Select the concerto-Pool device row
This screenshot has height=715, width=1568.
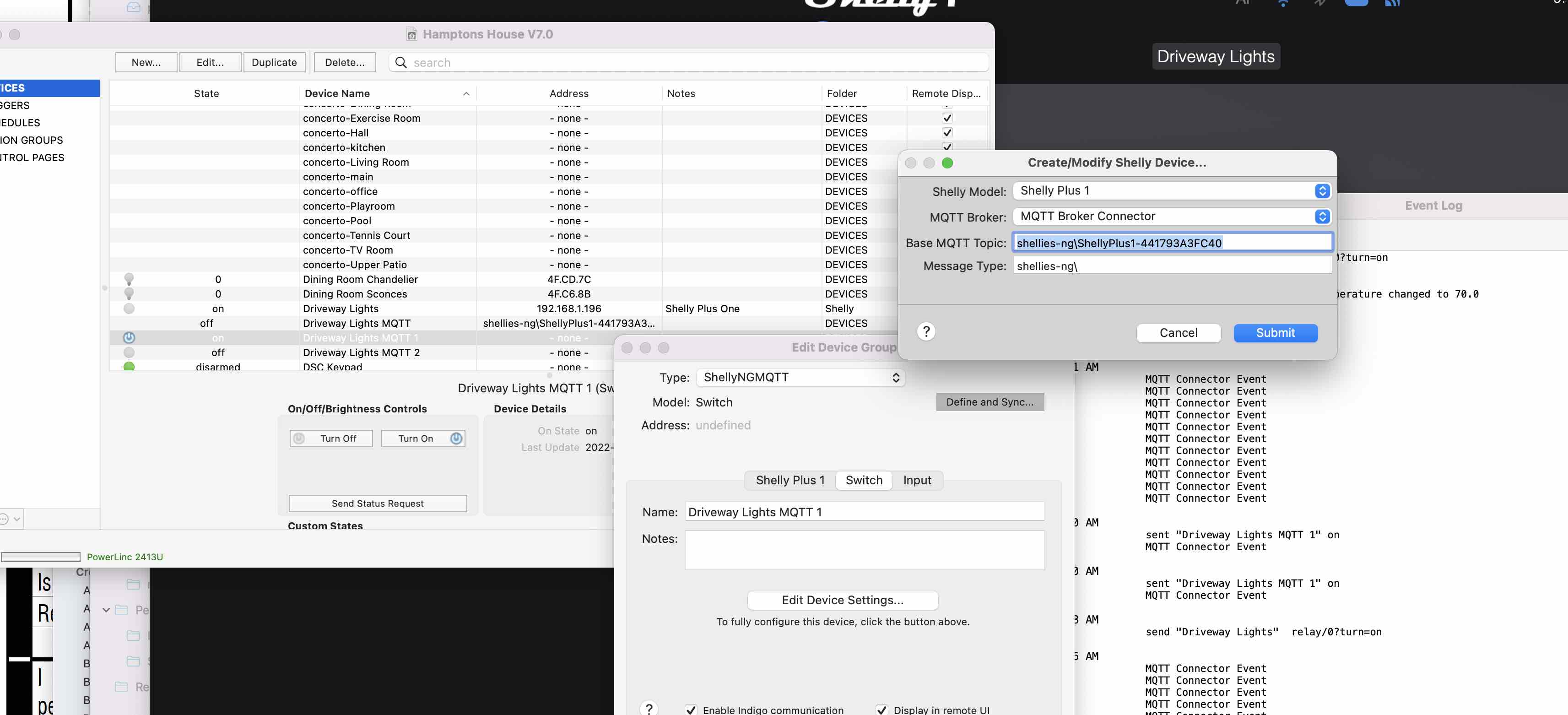click(504, 221)
